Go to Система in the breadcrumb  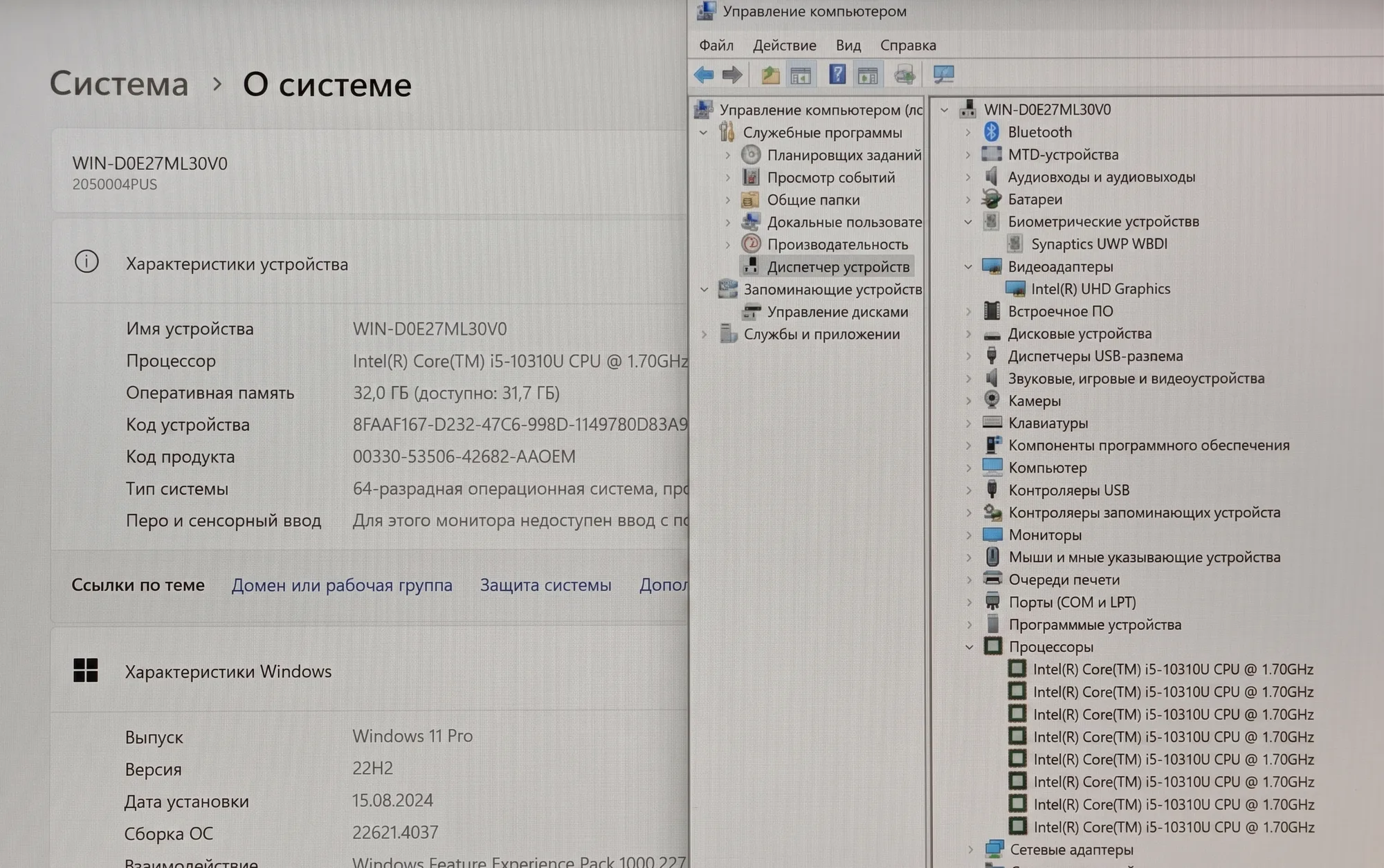119,84
